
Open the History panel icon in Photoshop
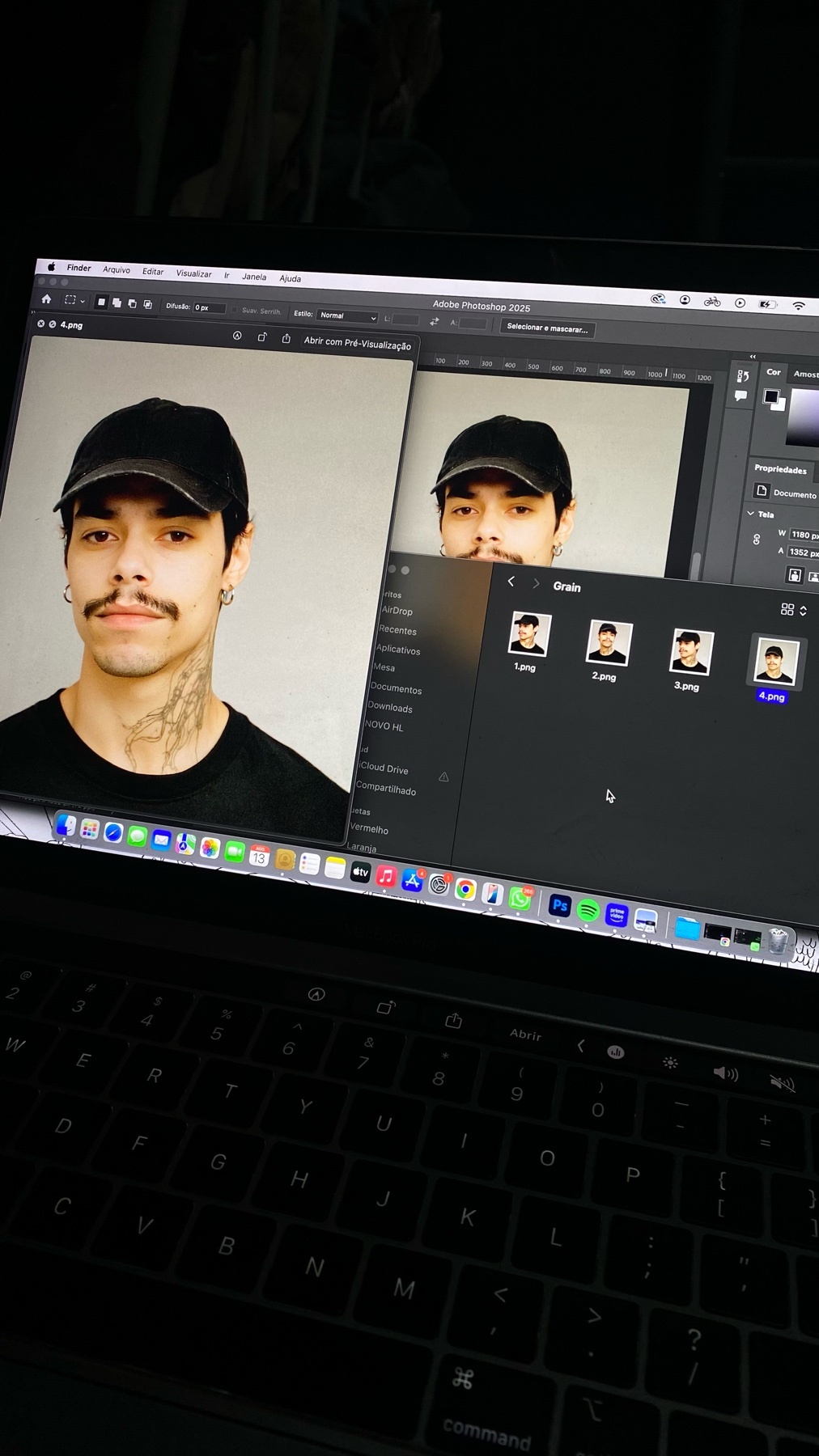pyautogui.click(x=742, y=376)
